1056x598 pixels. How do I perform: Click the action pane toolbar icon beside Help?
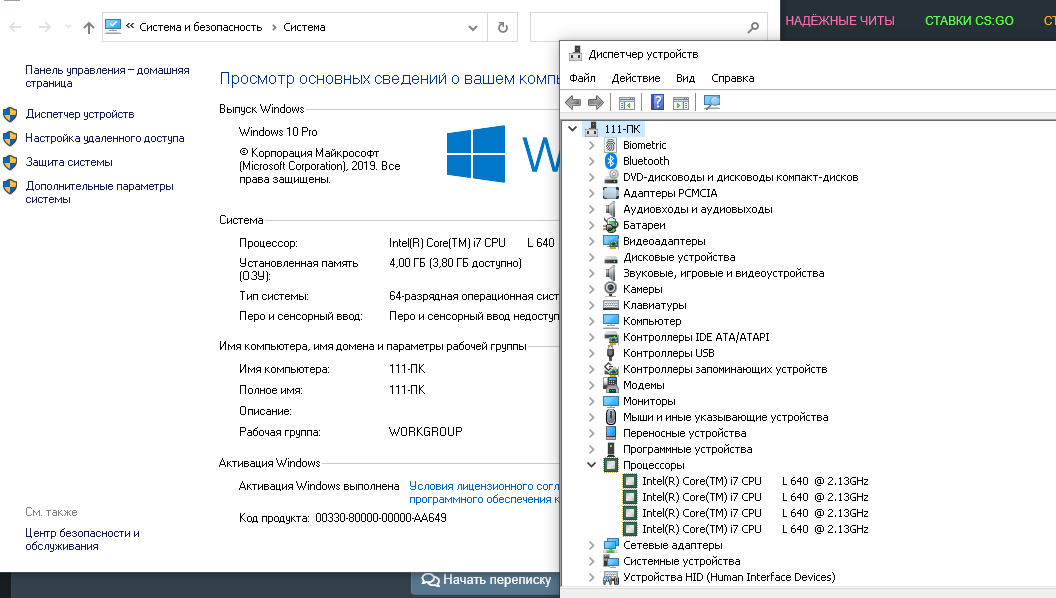point(681,102)
